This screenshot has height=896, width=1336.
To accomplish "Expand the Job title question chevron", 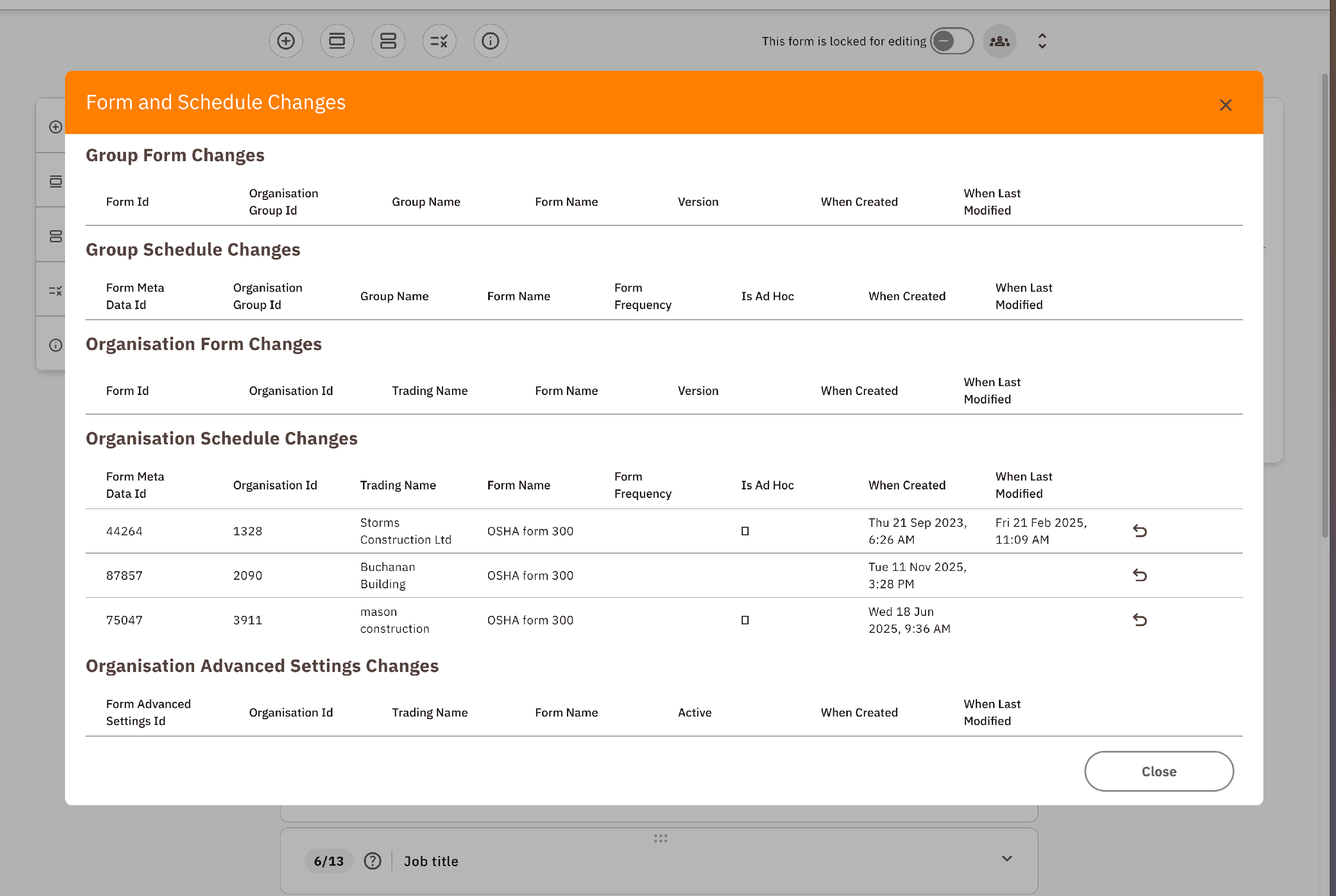I will [1007, 858].
